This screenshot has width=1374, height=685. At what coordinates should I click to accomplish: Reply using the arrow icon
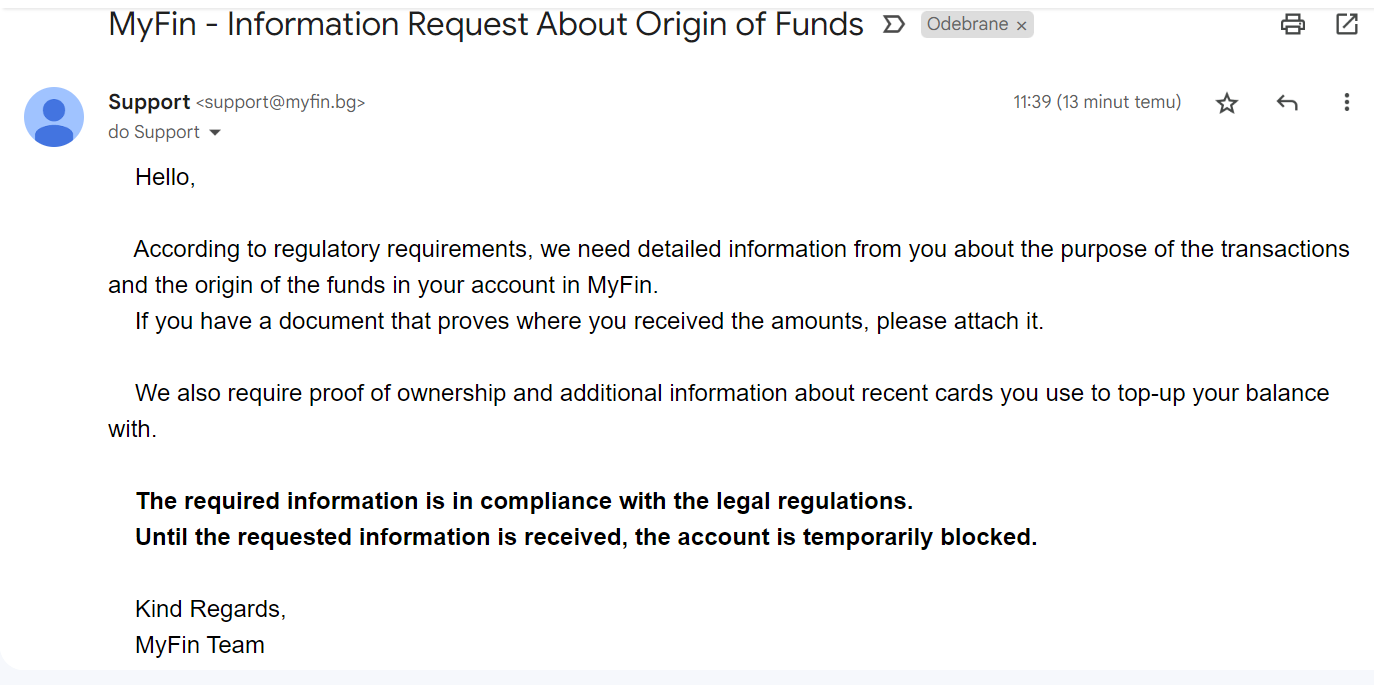(x=1287, y=103)
